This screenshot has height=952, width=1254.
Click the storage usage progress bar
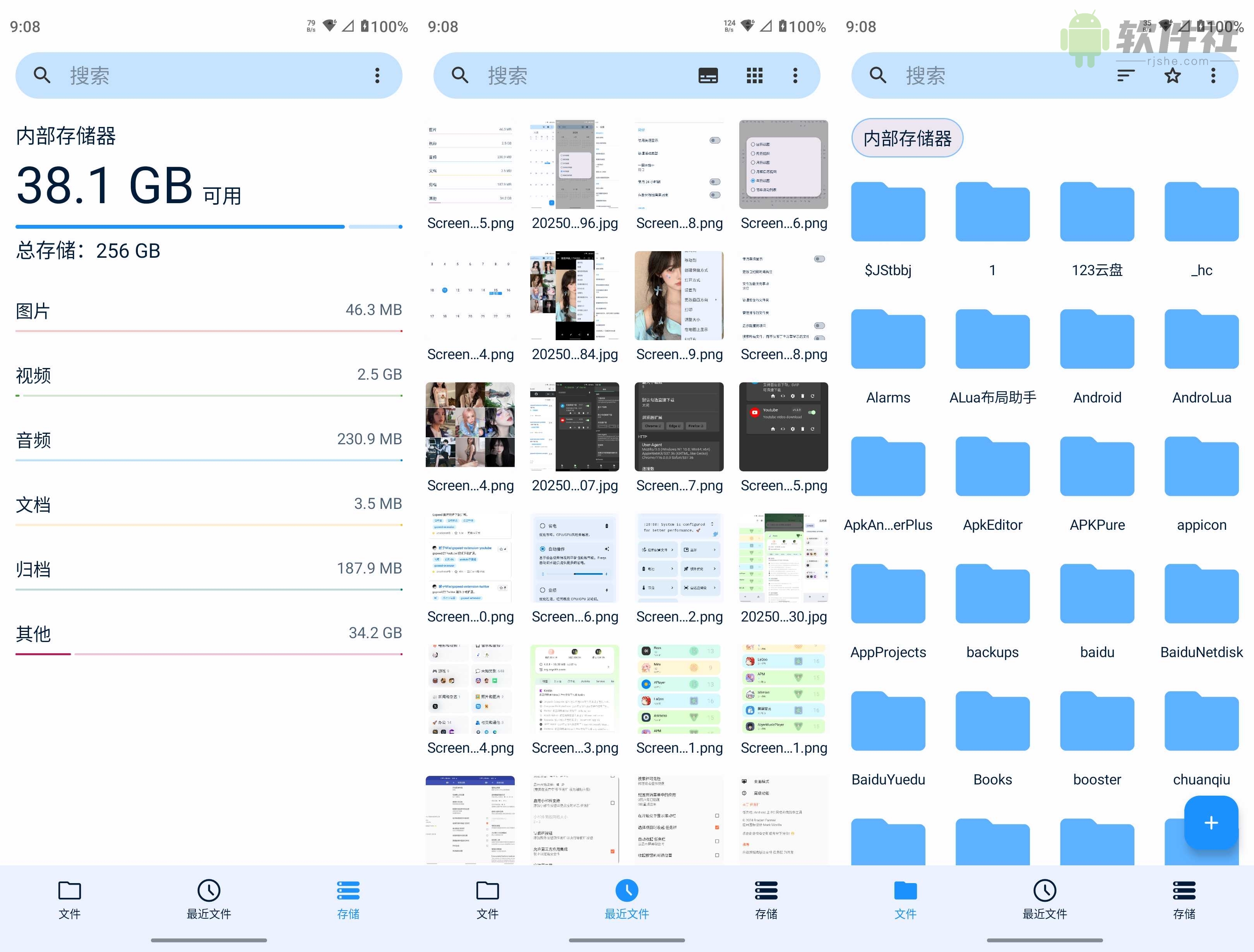tap(209, 226)
